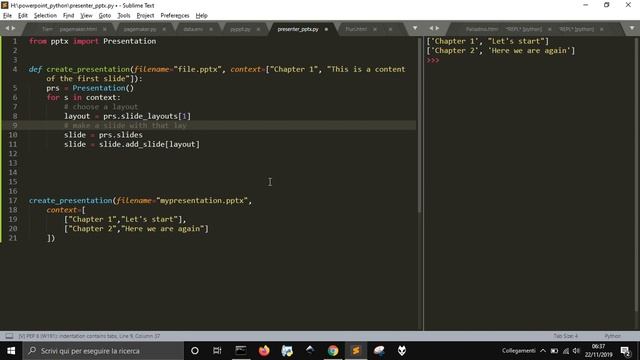Switch to the pagemaker.html tab
Viewport: 640px width, 360px height.
[70, 29]
